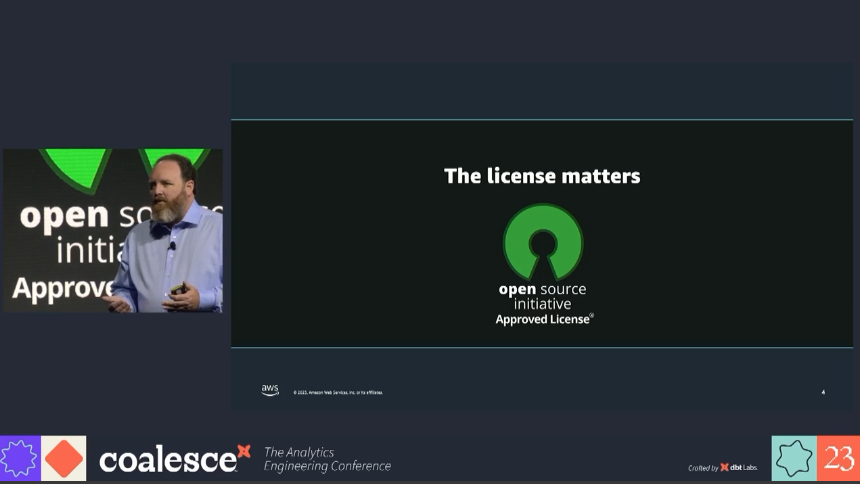Click the green Open Source Initiative keyhole logo
The width and height of the screenshot is (860, 484).
(543, 242)
